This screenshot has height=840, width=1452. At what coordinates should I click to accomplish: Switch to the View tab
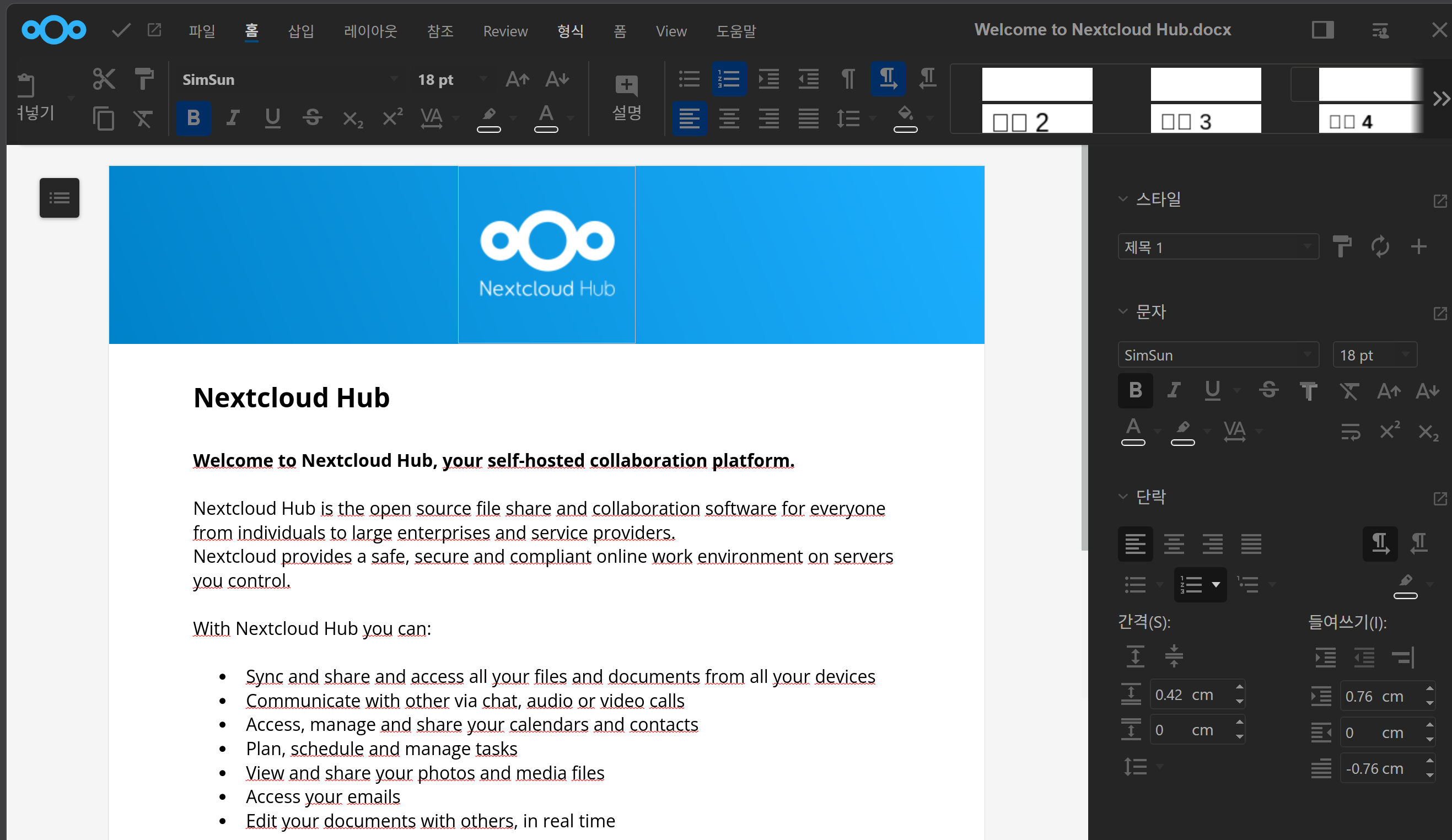point(671,30)
